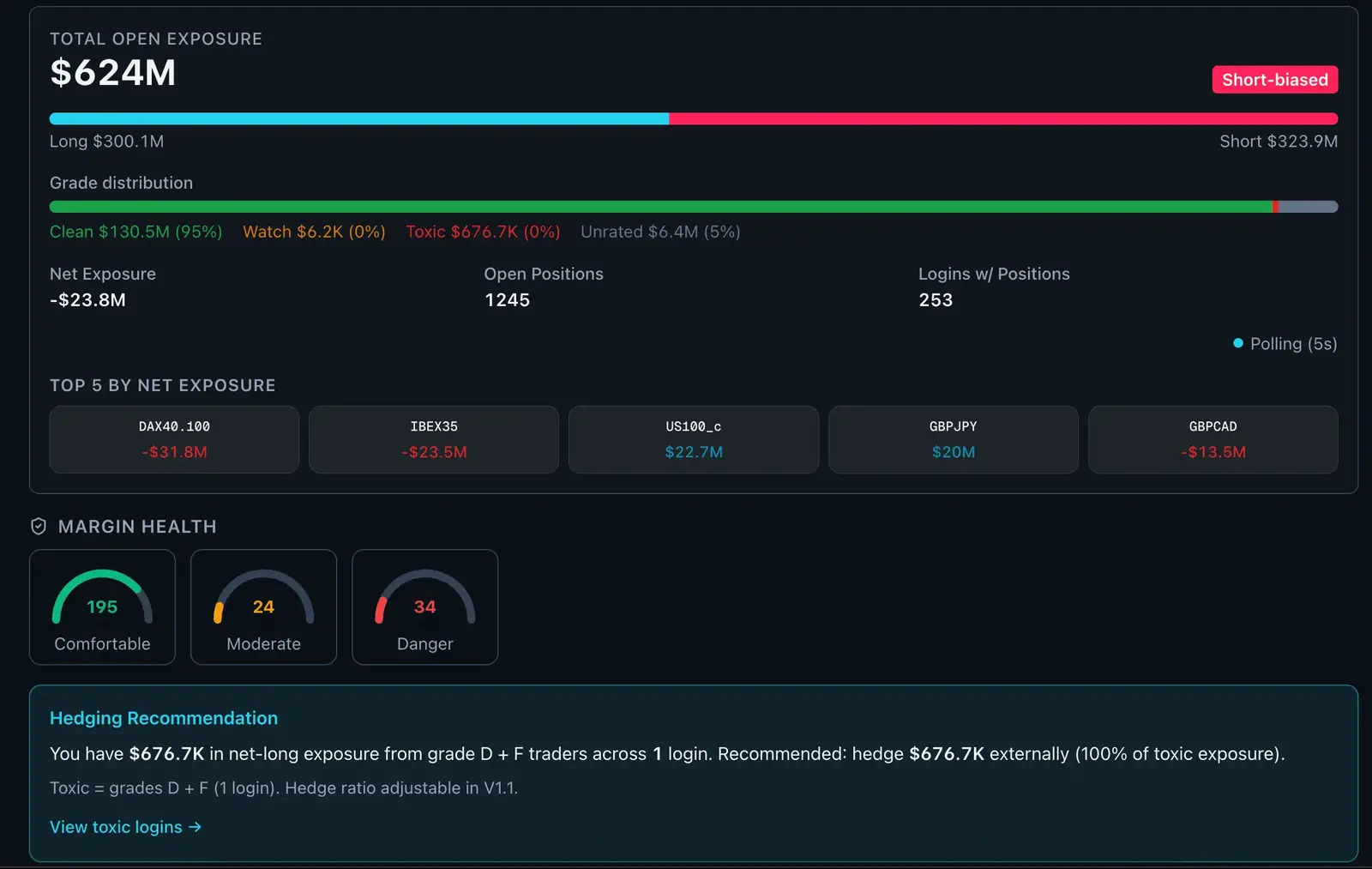
Task: Click the red short portion of exposure bar
Action: tap(1003, 118)
